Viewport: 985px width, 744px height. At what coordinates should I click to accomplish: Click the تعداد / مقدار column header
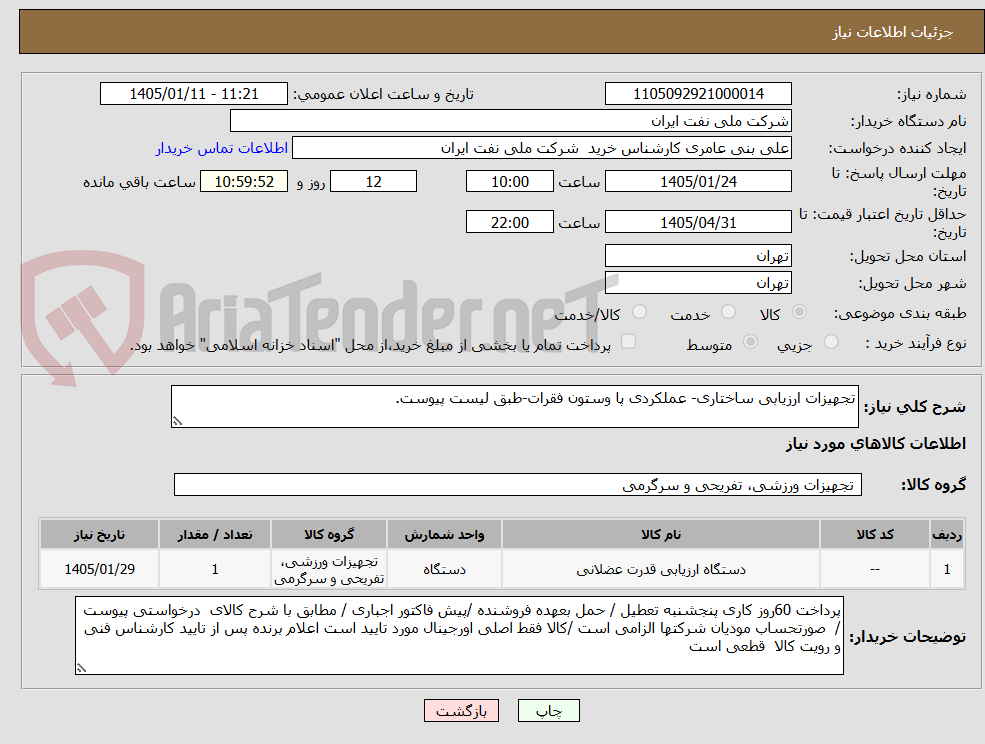click(215, 535)
